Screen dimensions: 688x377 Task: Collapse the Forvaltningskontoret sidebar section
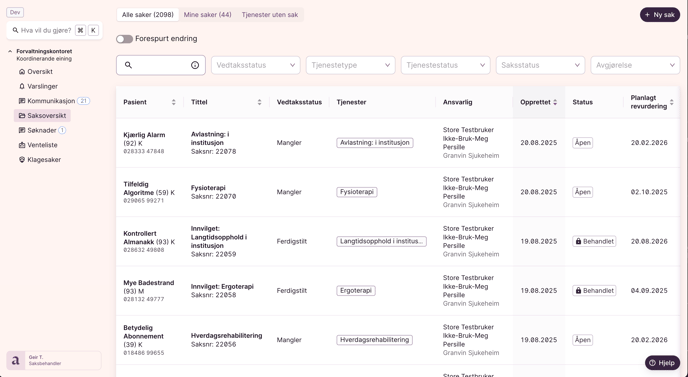(10, 51)
